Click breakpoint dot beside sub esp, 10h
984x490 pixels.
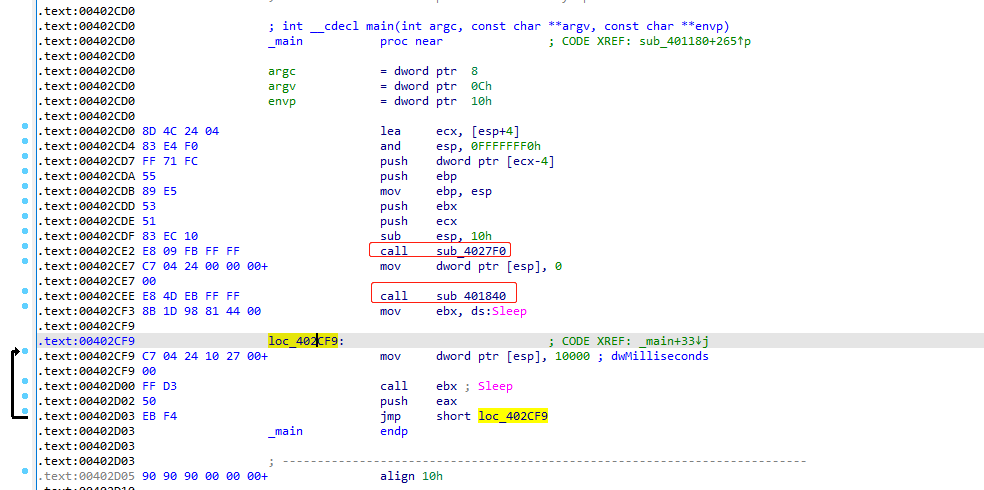pyautogui.click(x=25, y=236)
